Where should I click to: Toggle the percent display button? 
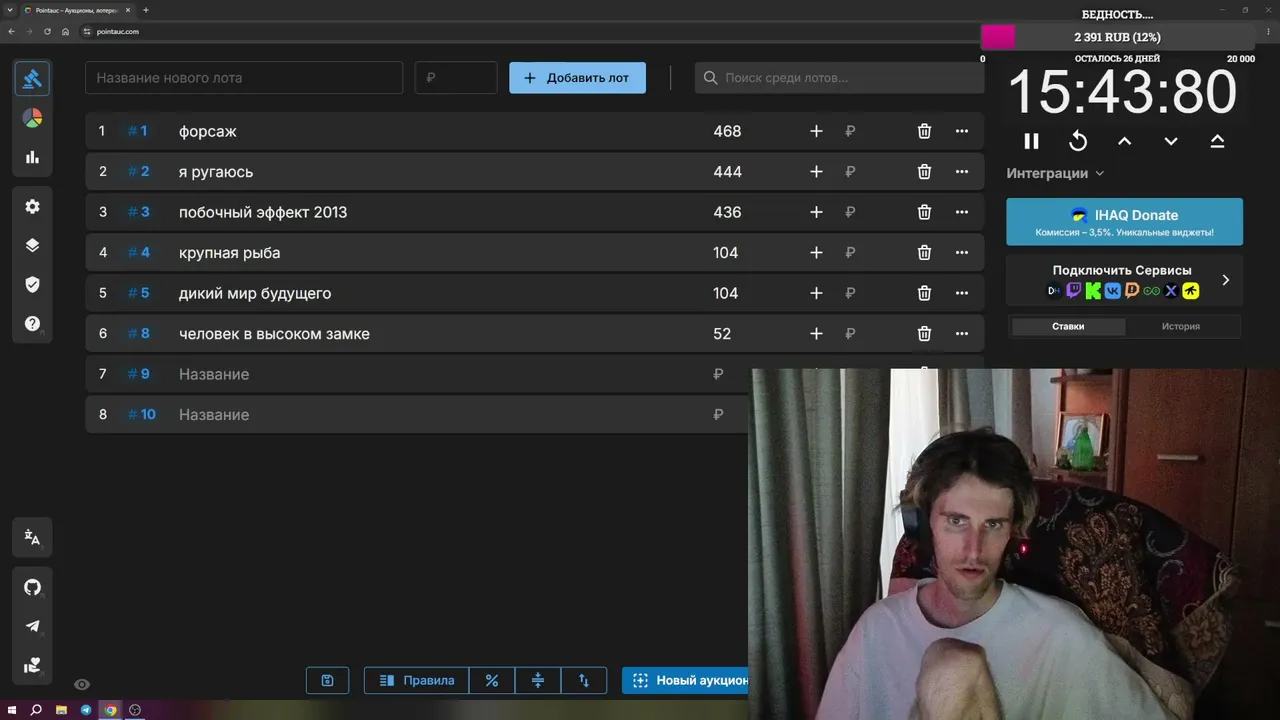click(491, 680)
